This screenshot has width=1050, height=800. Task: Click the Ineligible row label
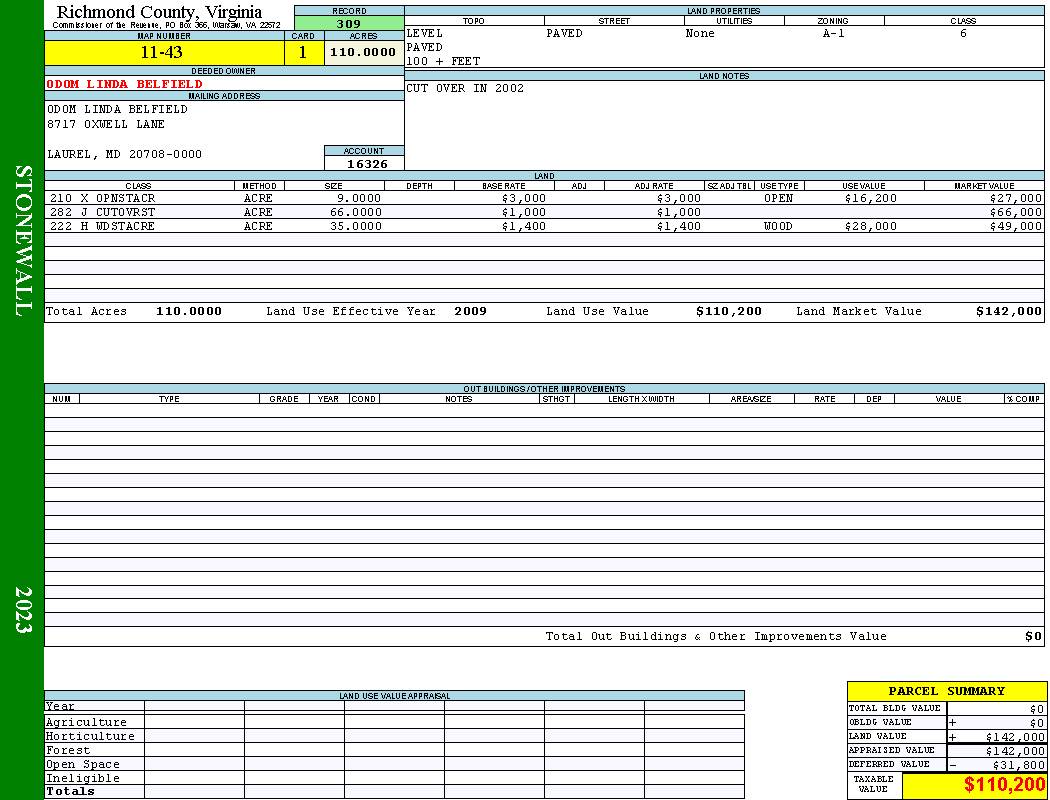(x=82, y=779)
